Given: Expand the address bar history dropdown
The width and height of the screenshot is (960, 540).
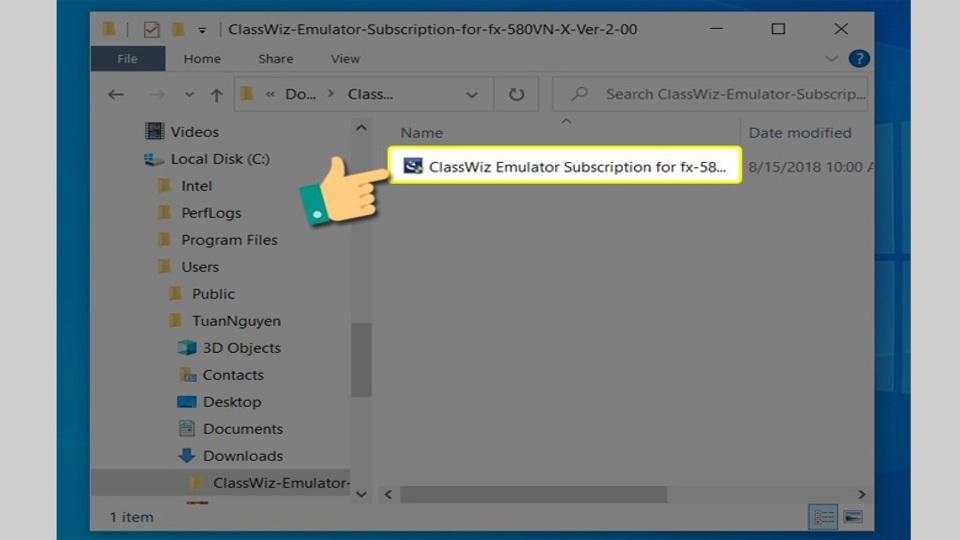Looking at the screenshot, I should click(471, 95).
